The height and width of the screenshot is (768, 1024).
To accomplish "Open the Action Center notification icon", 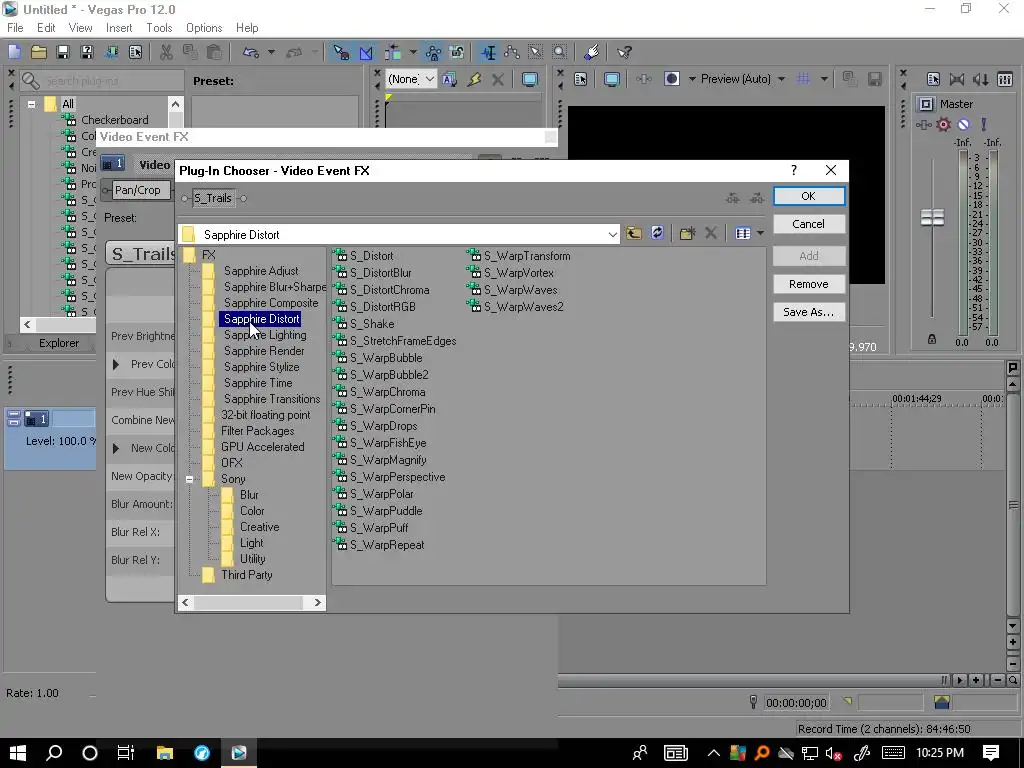I will pyautogui.click(x=991, y=753).
